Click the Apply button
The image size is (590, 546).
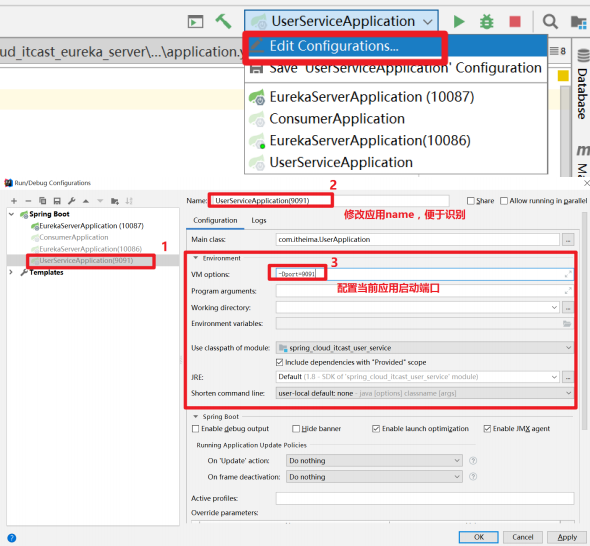[x=567, y=537]
